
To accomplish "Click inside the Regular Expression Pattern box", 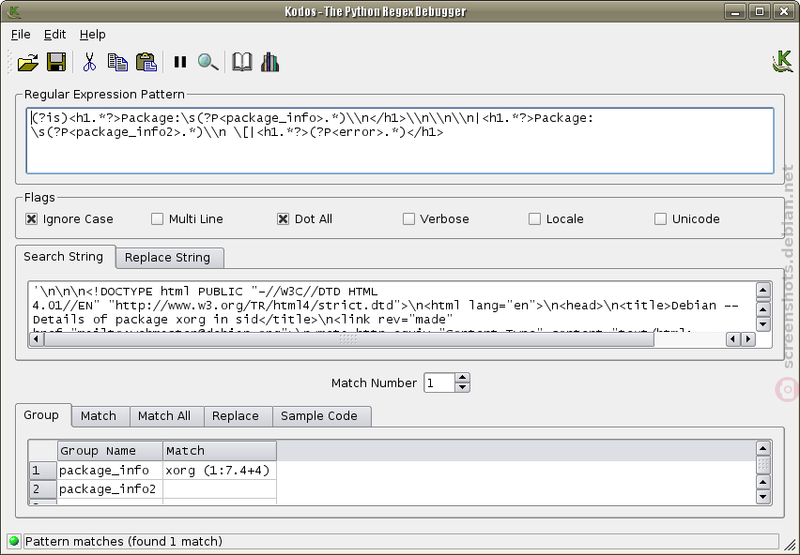I will (x=400, y=141).
